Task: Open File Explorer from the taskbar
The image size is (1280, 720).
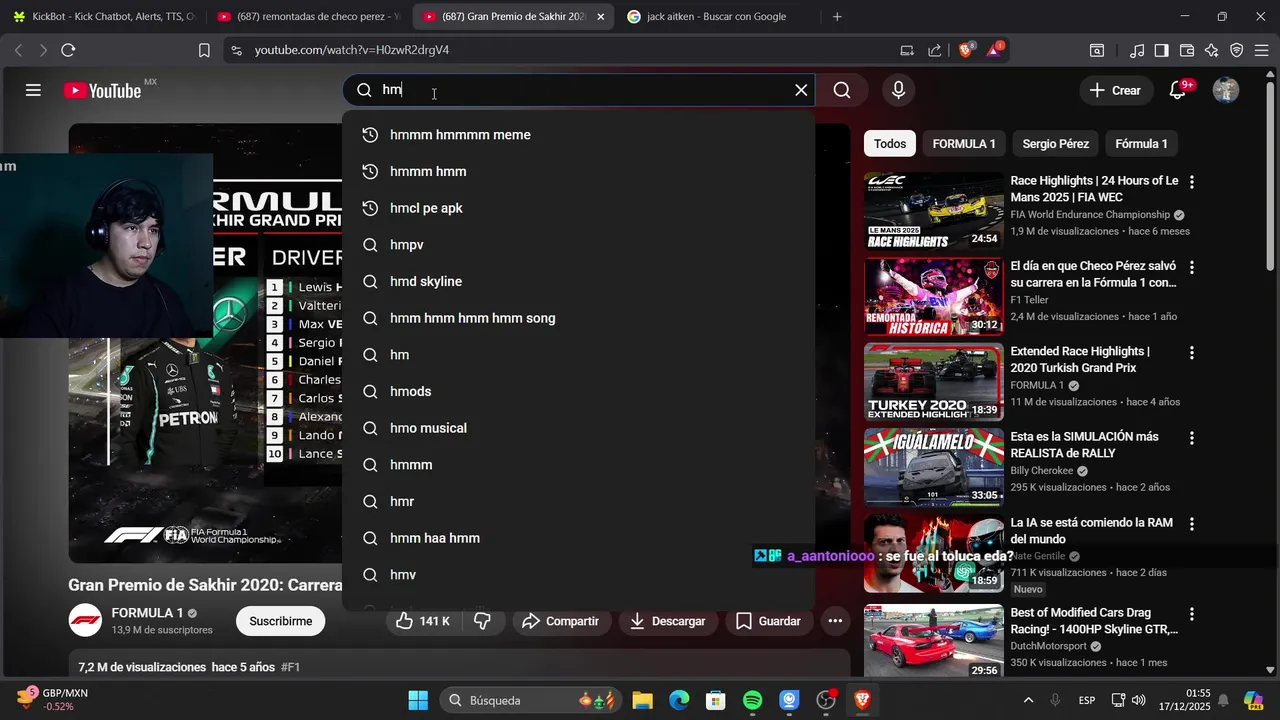Action: [642, 700]
